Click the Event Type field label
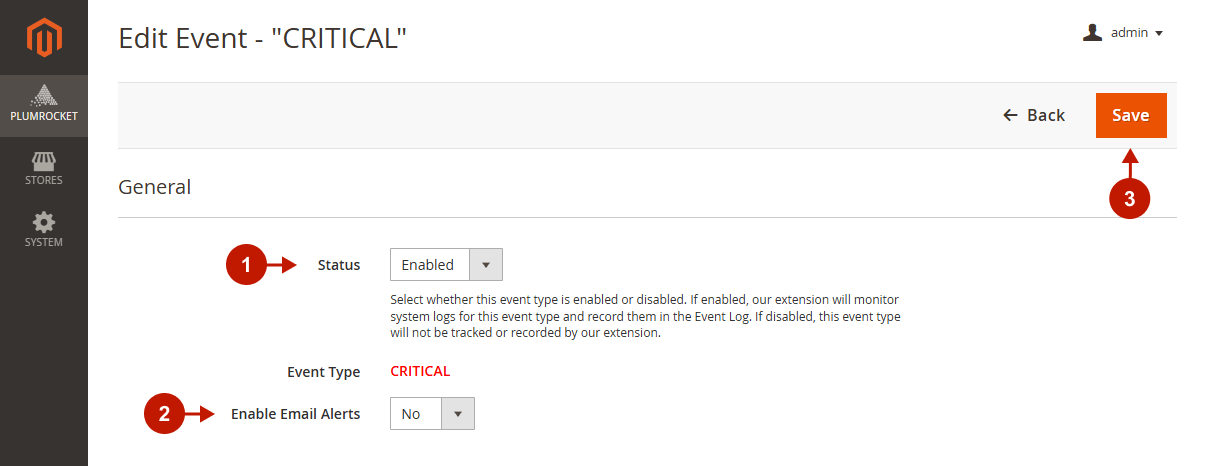The height and width of the screenshot is (466, 1206). pyautogui.click(x=323, y=372)
